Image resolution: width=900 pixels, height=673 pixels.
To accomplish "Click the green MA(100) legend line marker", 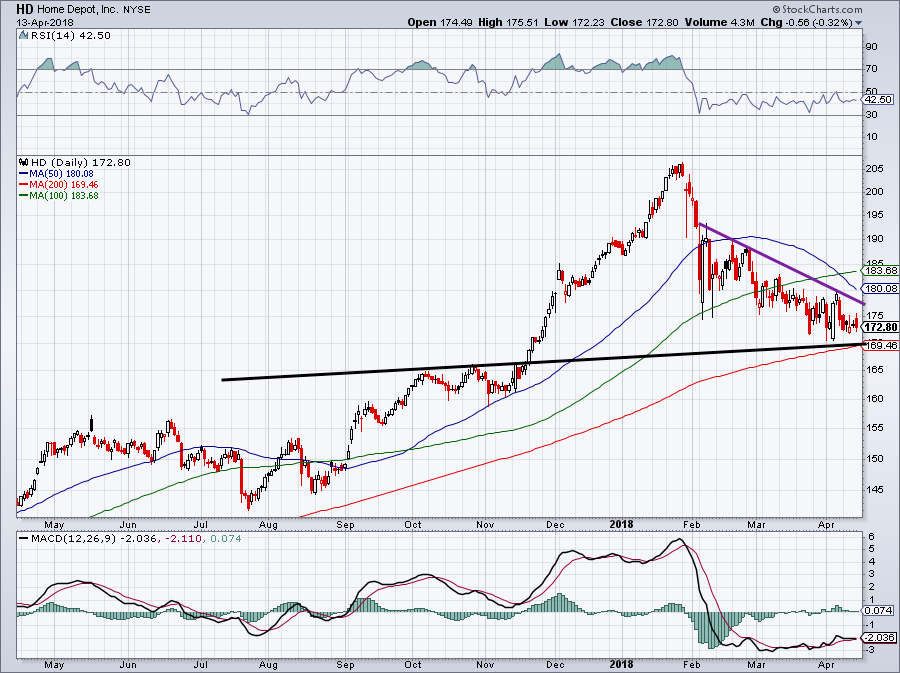I will 23,196.
